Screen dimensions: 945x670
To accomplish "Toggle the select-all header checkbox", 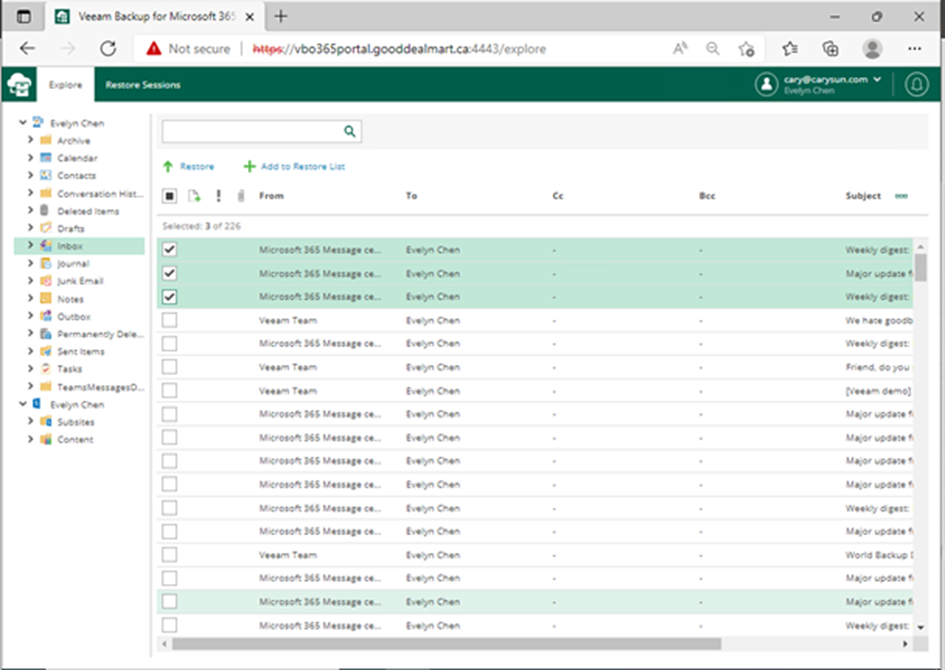I will click(x=169, y=196).
